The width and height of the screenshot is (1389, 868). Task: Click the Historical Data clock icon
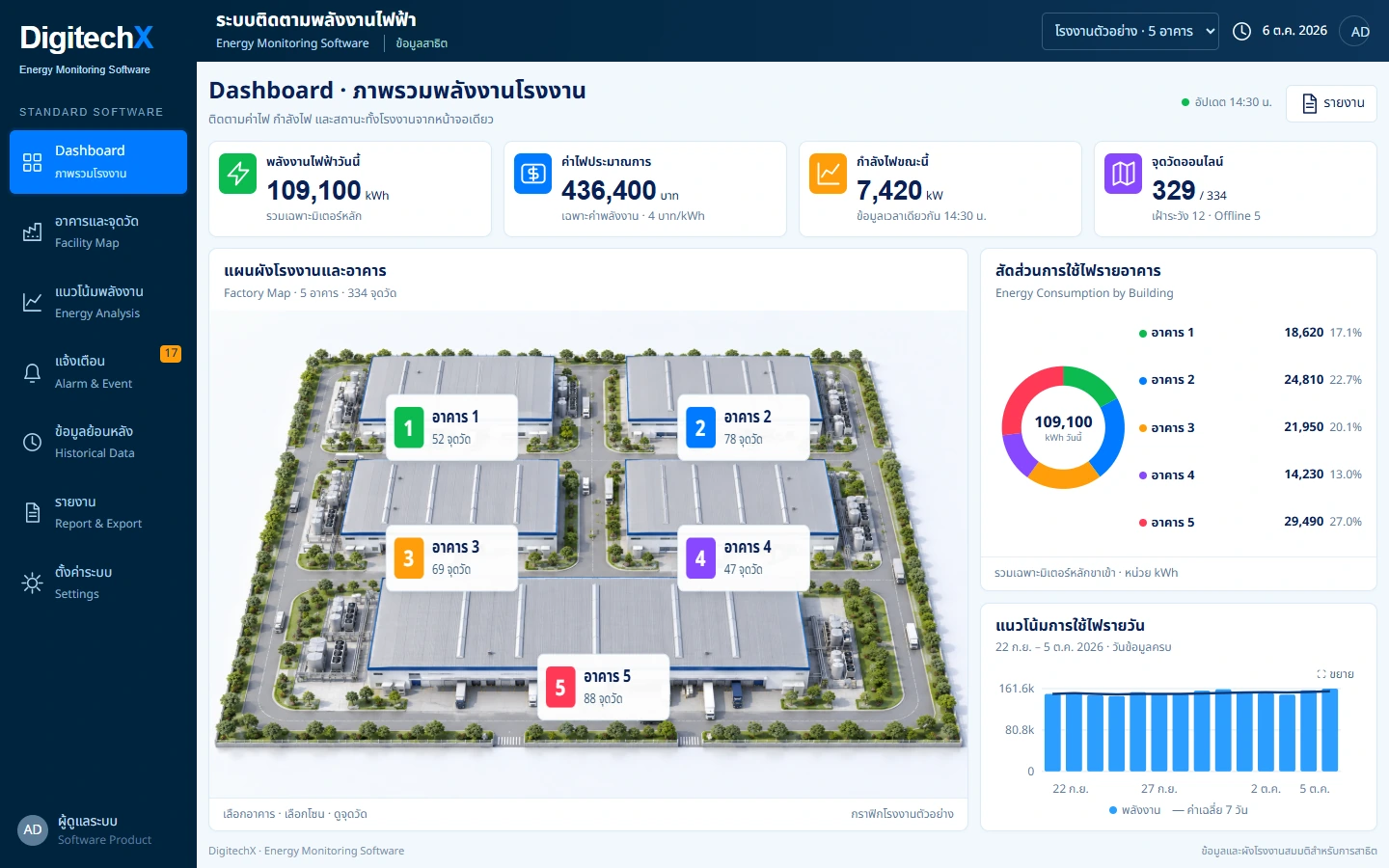pyautogui.click(x=32, y=442)
